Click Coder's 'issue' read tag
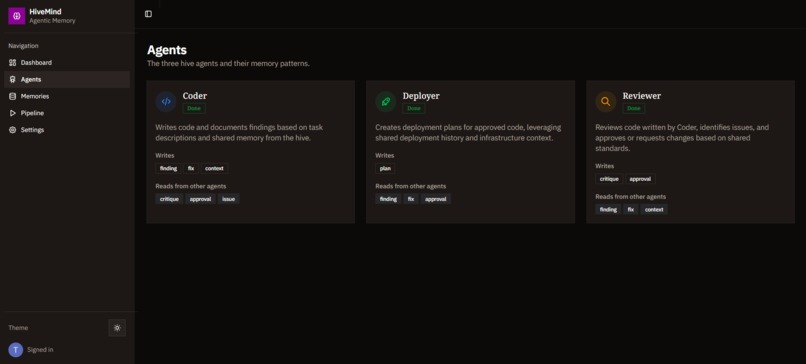 tap(228, 199)
